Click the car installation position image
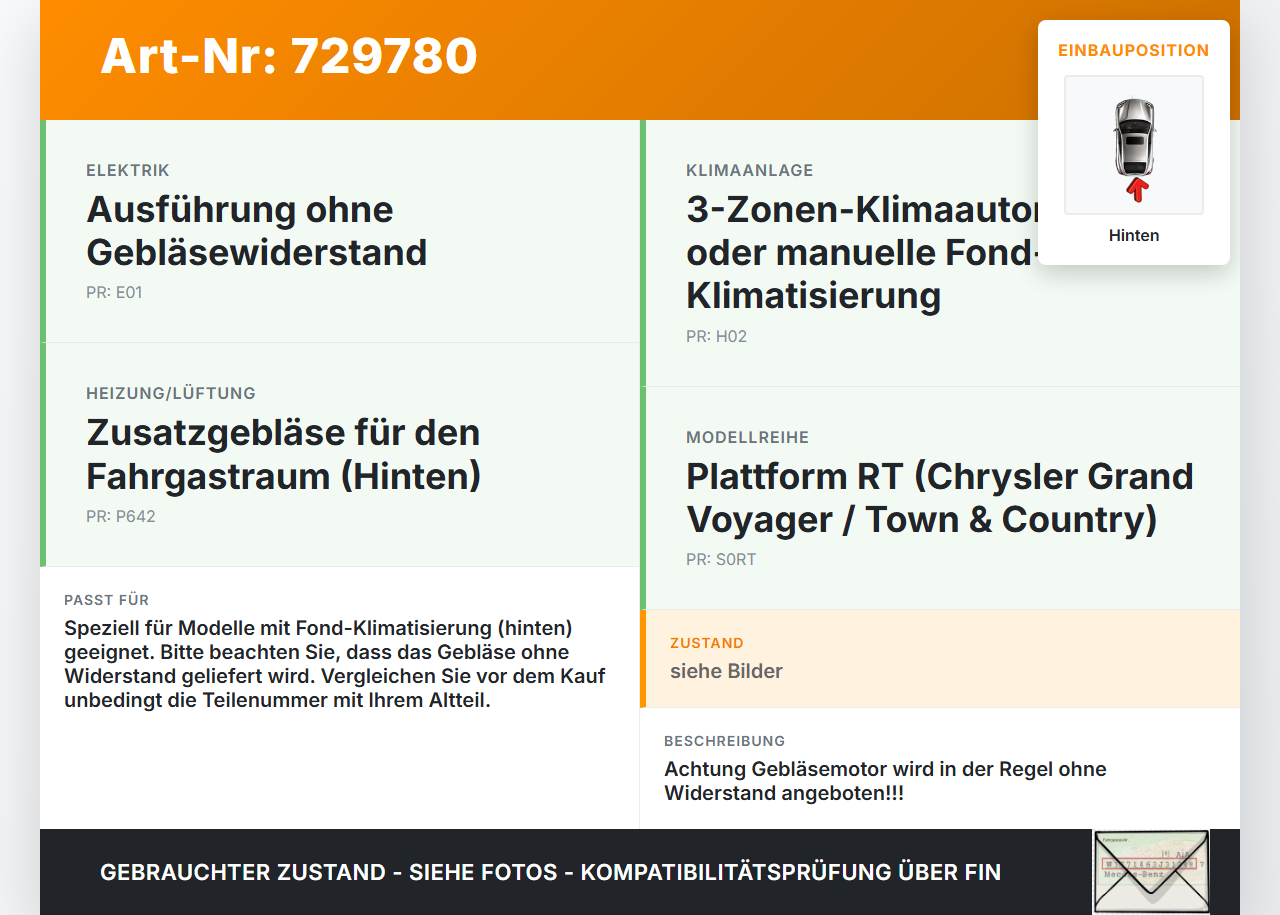1280x915 pixels. [x=1134, y=145]
